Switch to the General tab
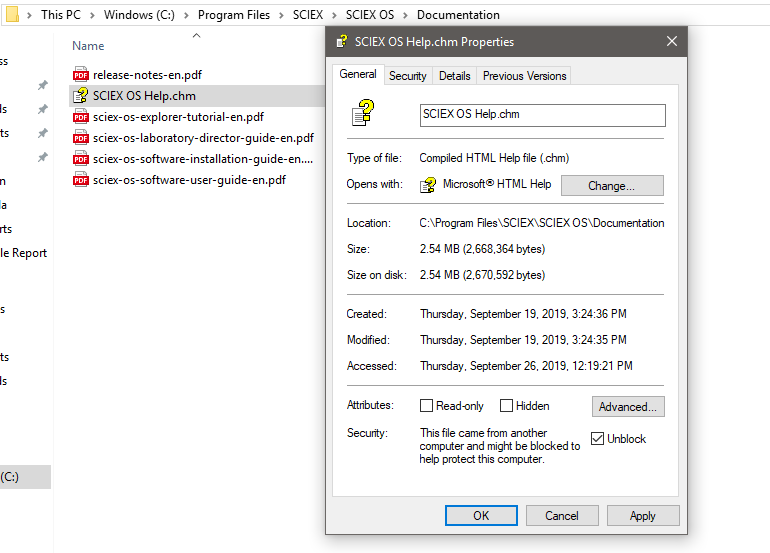Viewport: 770px width, 553px height. click(x=358, y=74)
